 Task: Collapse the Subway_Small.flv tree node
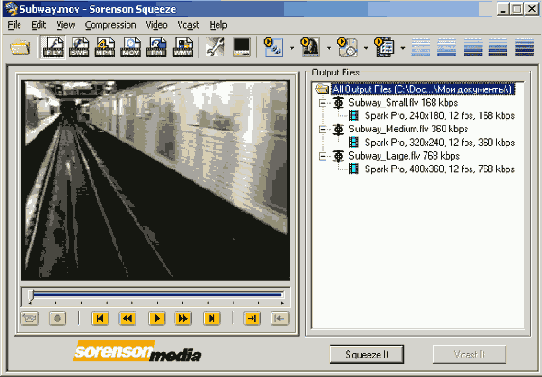click(322, 103)
